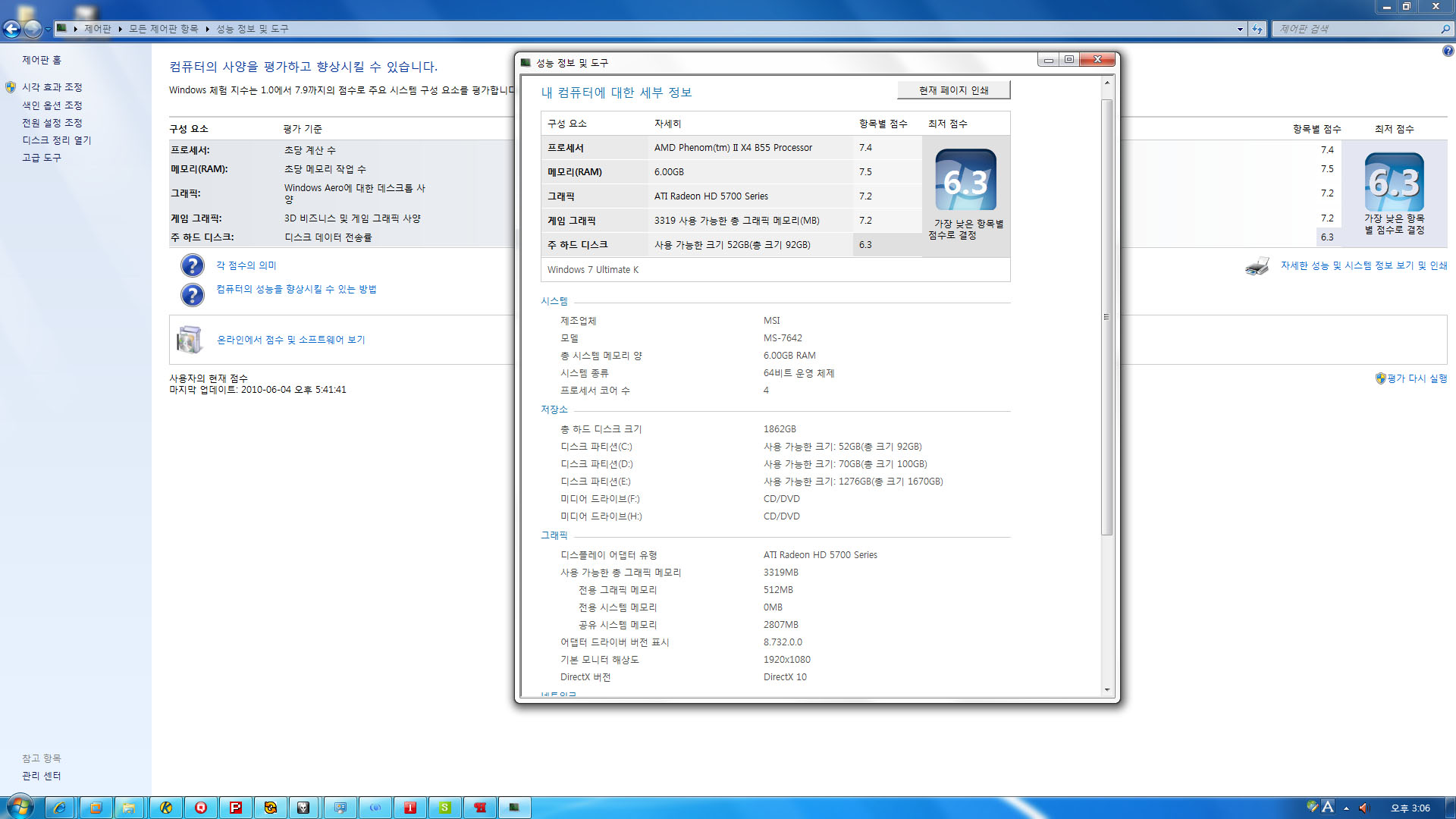
Task: Click the 64비트 운영 체제 value
Action: (x=799, y=373)
